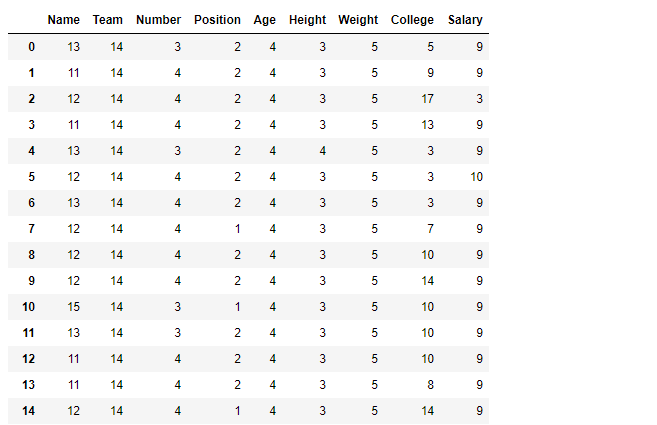
Task: Select the Weight column header
Action: [x=358, y=20]
